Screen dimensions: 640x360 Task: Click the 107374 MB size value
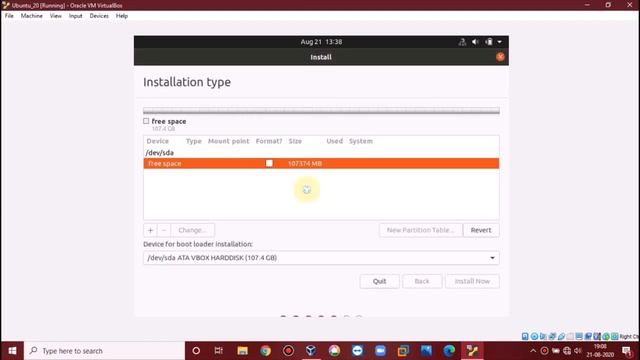pyautogui.click(x=305, y=163)
